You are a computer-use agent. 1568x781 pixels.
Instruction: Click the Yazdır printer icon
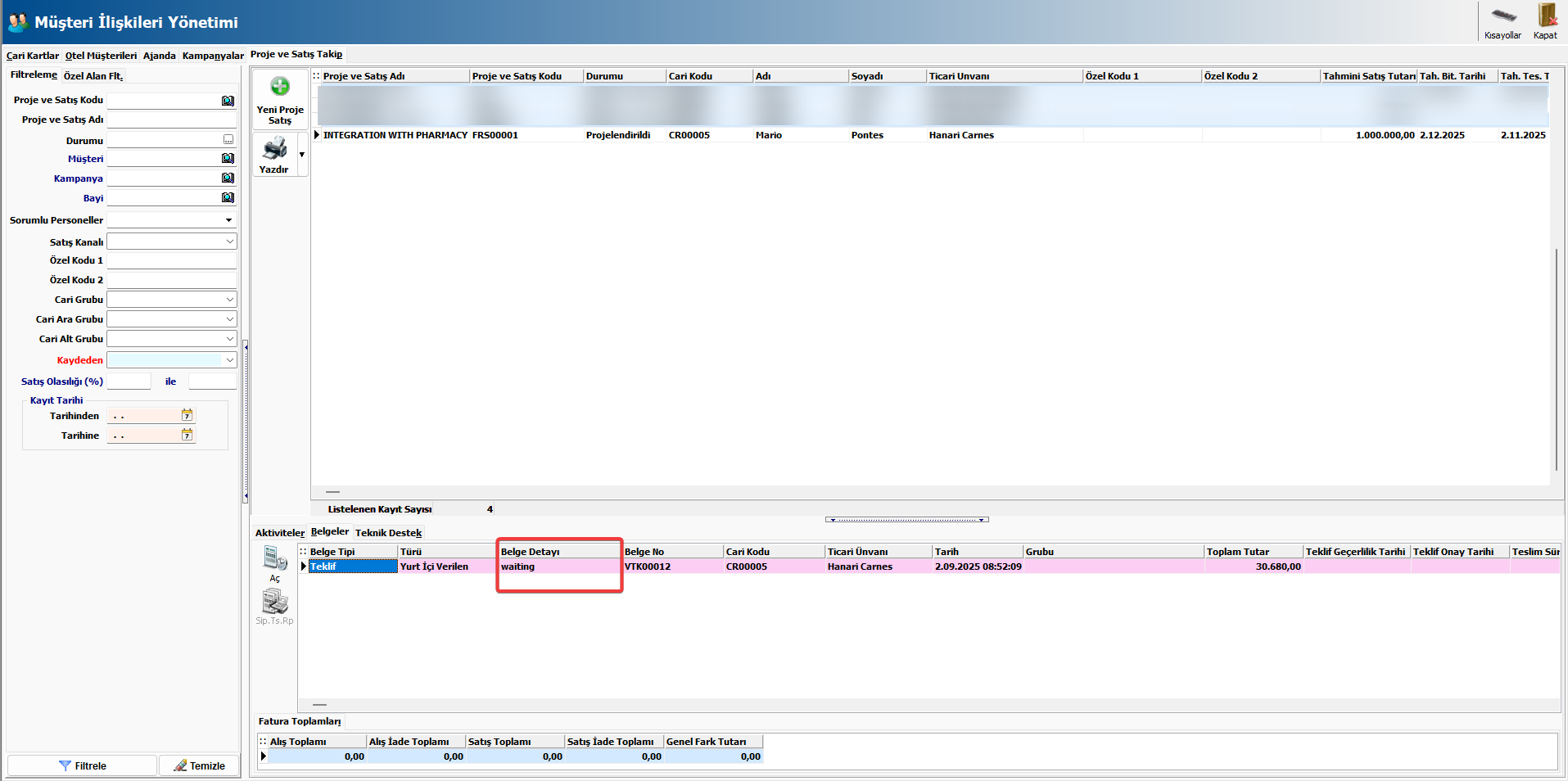[274, 149]
